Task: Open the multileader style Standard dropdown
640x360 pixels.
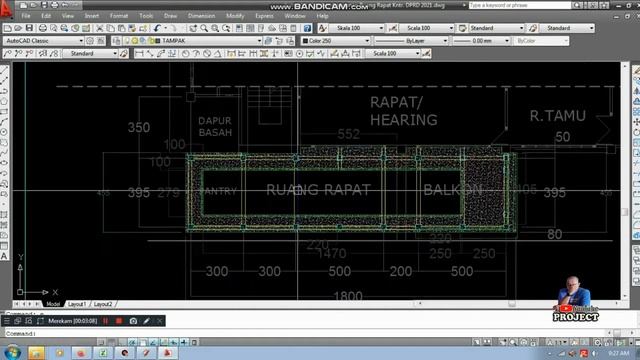Action: pos(567,28)
